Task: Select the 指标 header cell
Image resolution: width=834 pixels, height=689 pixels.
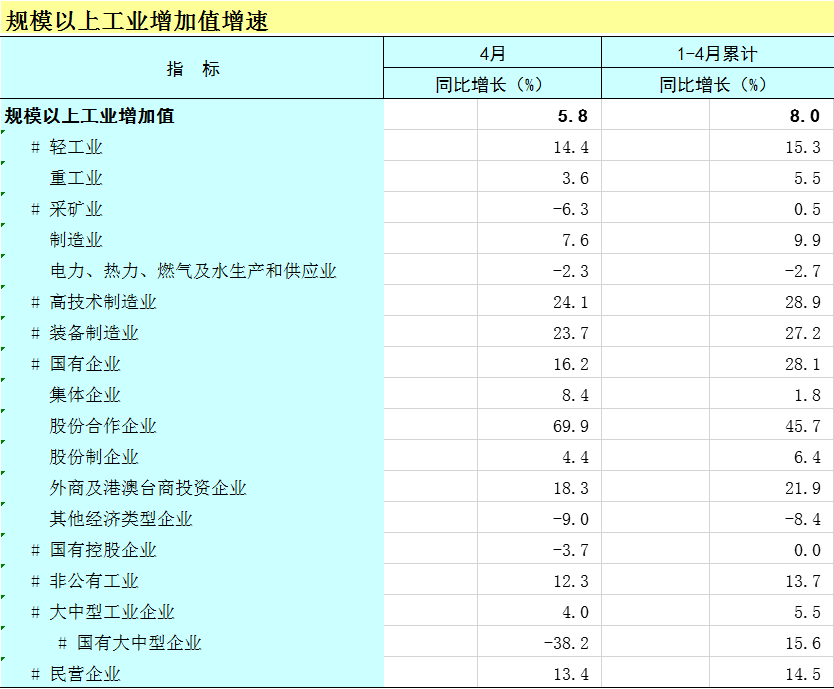Action: pyautogui.click(x=192, y=69)
